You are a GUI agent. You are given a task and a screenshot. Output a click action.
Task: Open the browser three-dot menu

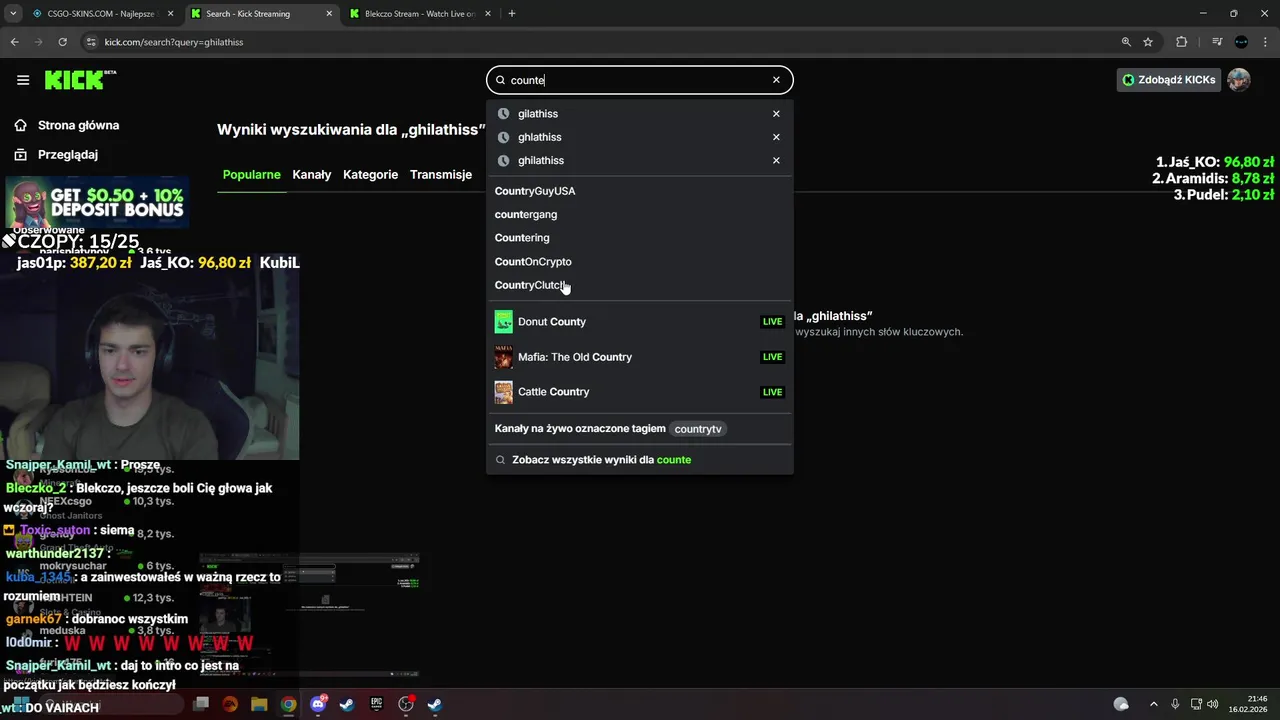[x=1265, y=42]
